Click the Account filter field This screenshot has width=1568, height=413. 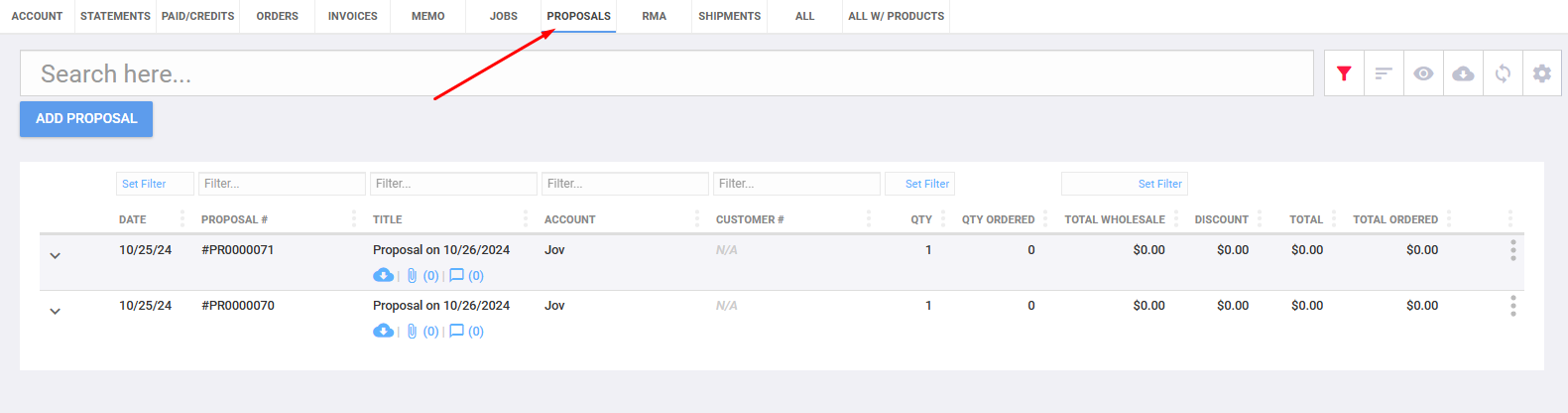[x=625, y=184]
